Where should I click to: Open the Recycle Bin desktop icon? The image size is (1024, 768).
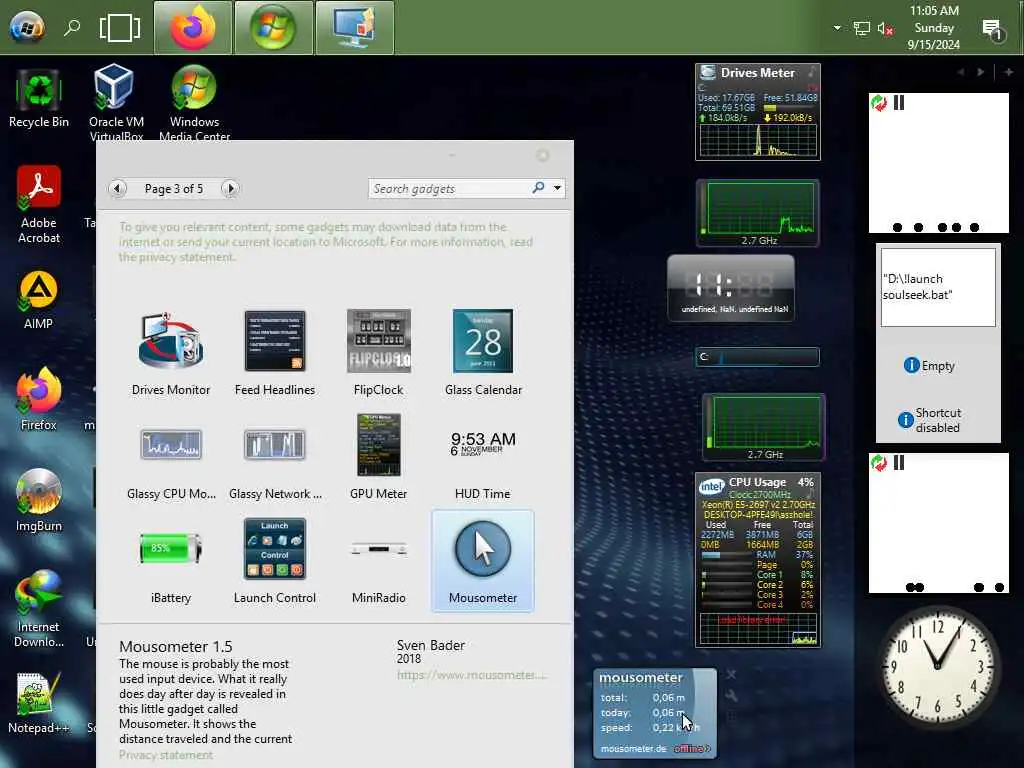coord(39,98)
